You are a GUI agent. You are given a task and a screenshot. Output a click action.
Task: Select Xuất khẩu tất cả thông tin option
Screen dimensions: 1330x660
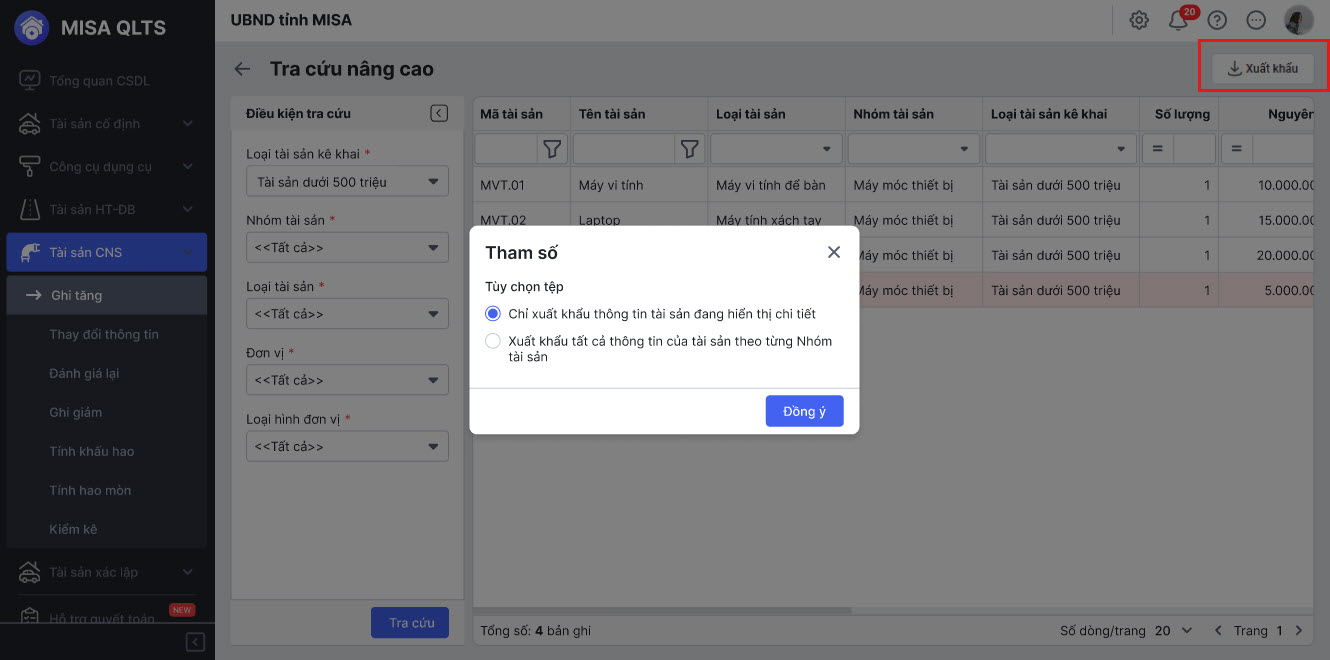492,341
